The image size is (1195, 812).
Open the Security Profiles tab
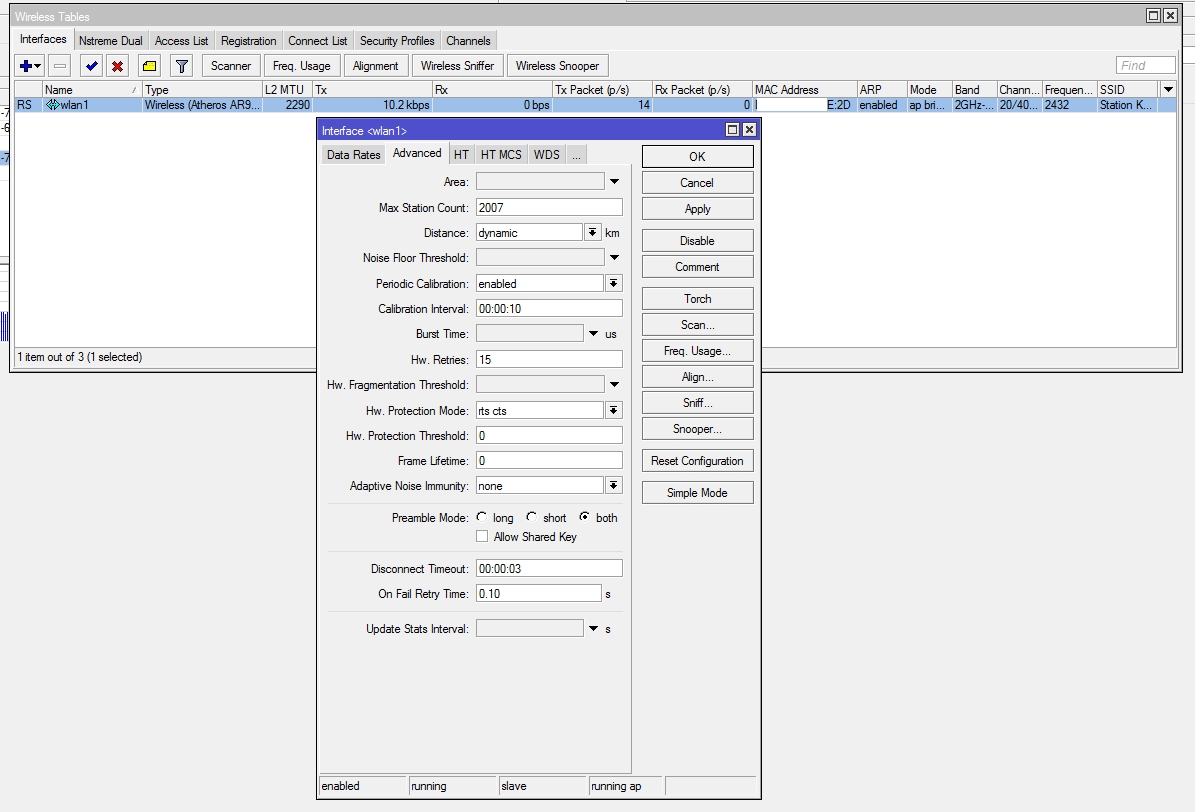coord(397,41)
